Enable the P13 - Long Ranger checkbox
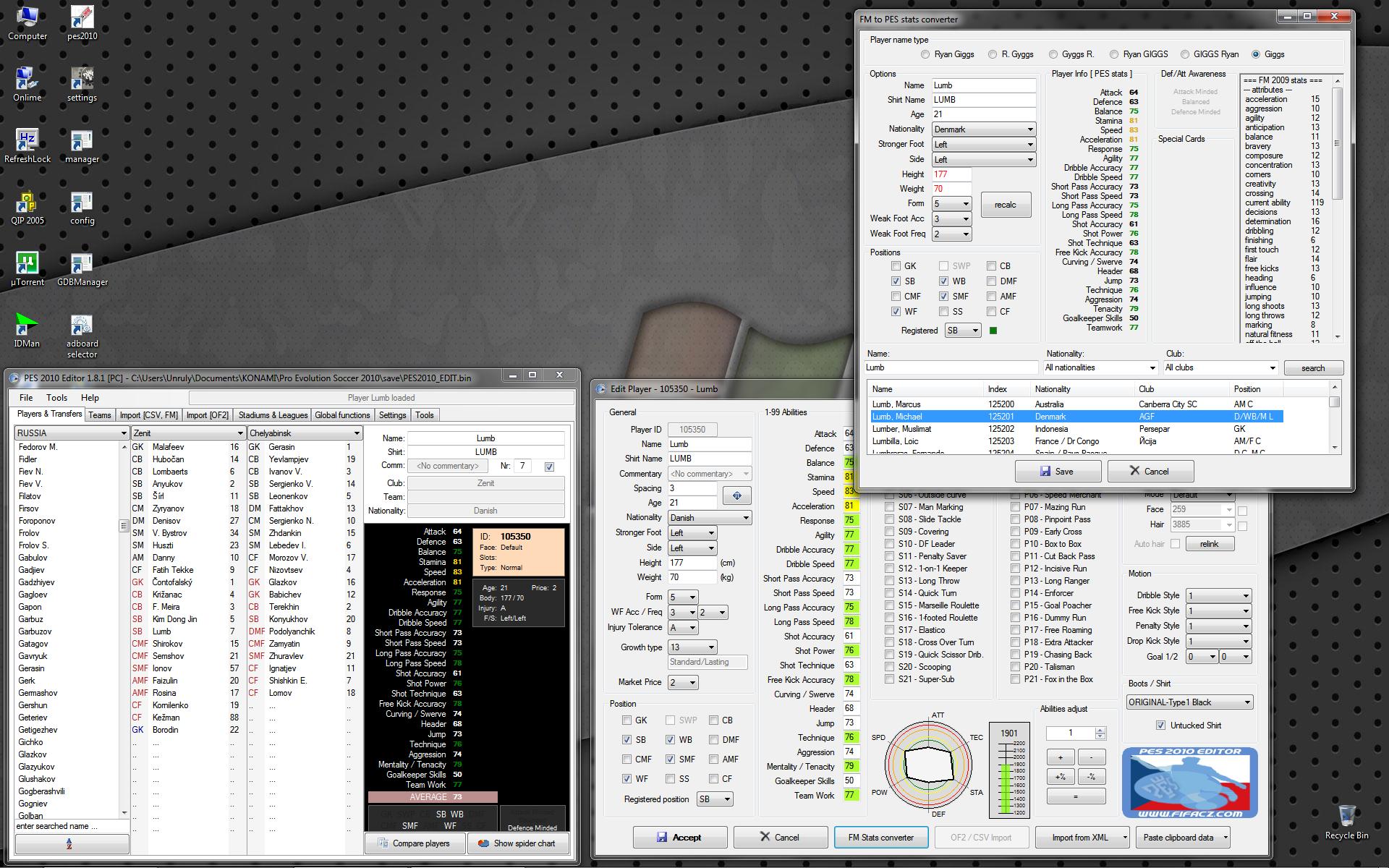The height and width of the screenshot is (868, 1389). coord(1016,581)
